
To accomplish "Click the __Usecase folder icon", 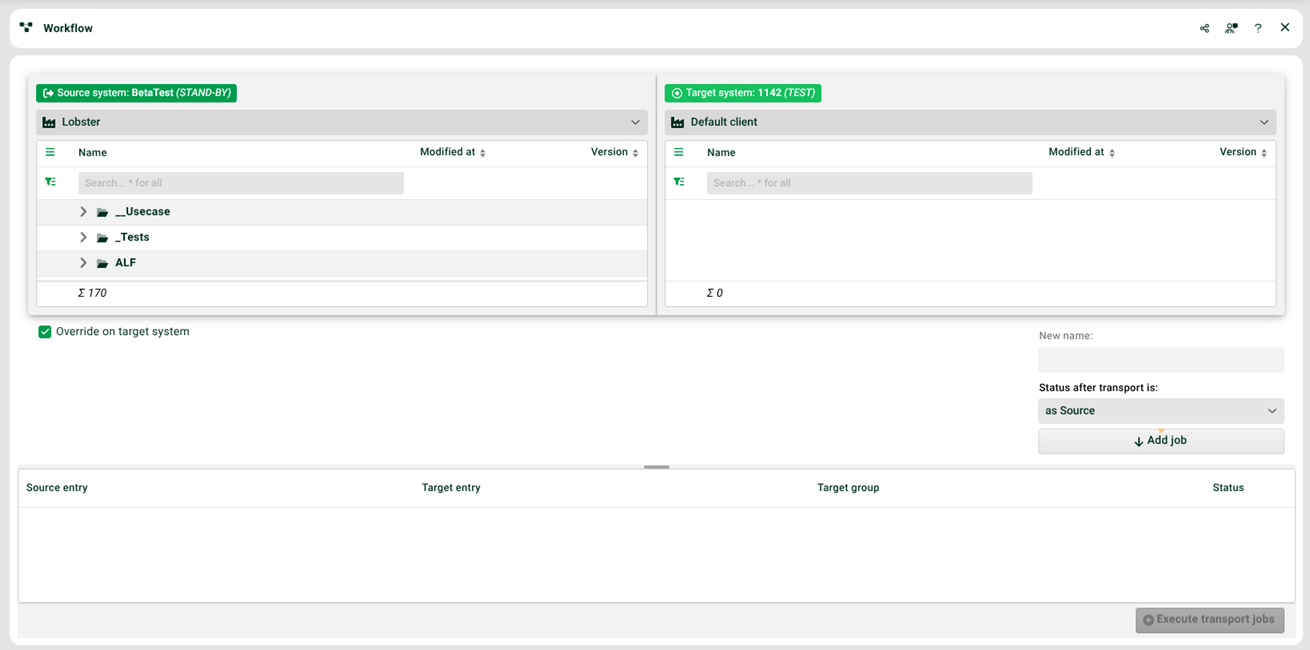I will click(102, 212).
